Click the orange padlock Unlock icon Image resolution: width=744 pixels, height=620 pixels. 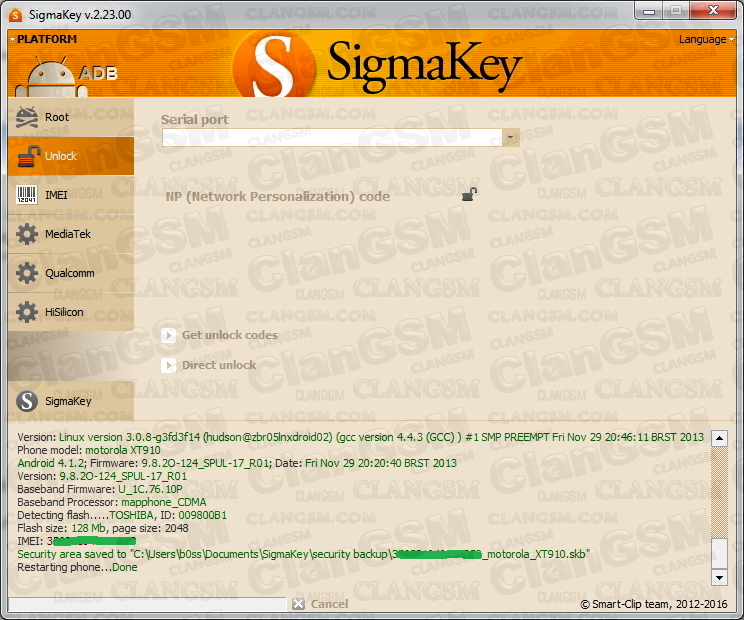[x=28, y=156]
